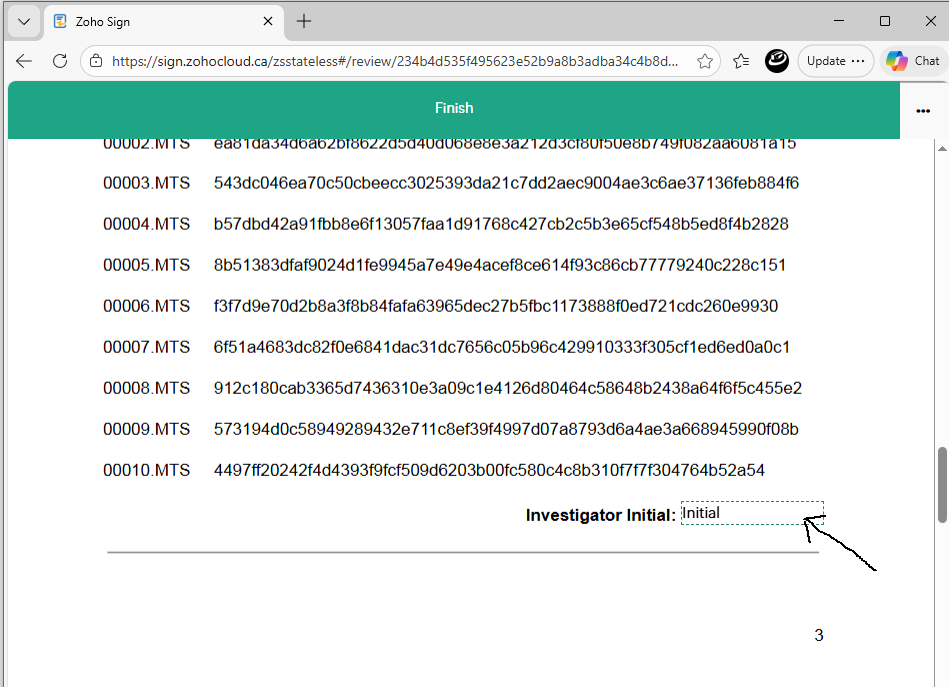Open the tab search chevron dropdown
This screenshot has width=949, height=687.
(22, 20)
